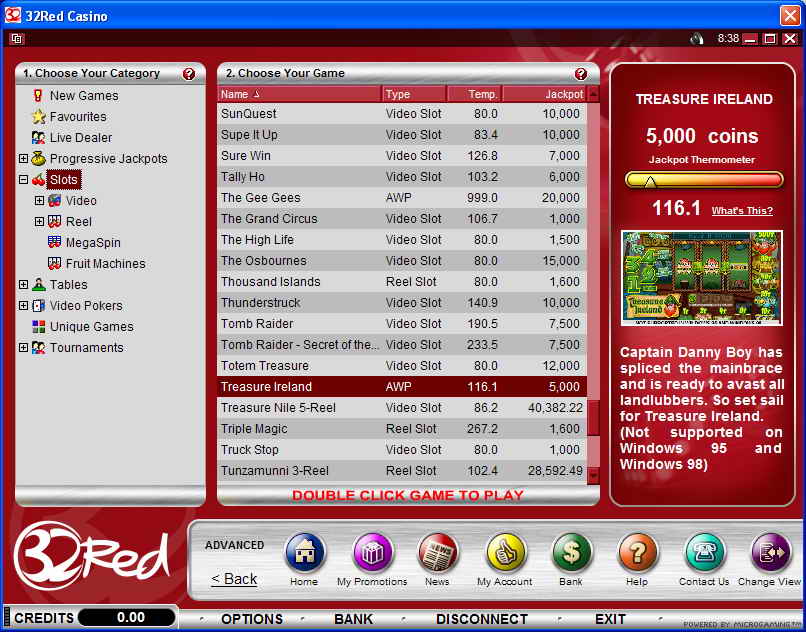Expand the Progressive Jackpots category
This screenshot has height=632, width=806.
coord(23,159)
